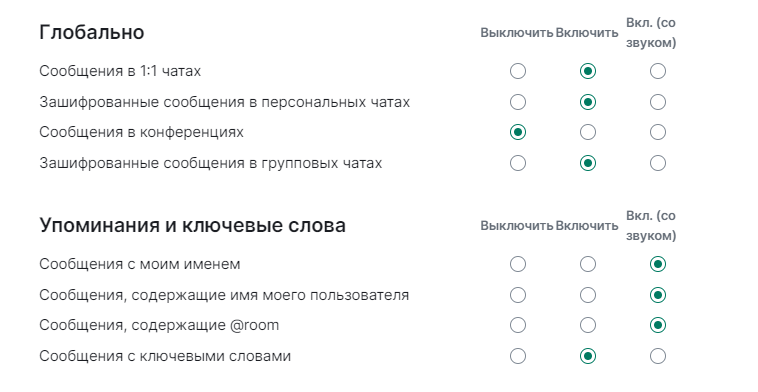Image resolution: width=758 pixels, height=392 pixels.
Task: Set conference messages to Включить
Action: (x=588, y=132)
